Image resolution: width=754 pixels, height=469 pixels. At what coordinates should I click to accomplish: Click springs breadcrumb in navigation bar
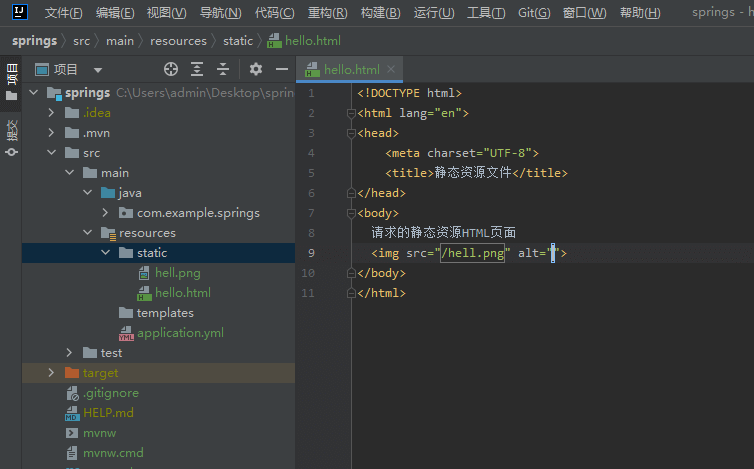click(x=35, y=41)
